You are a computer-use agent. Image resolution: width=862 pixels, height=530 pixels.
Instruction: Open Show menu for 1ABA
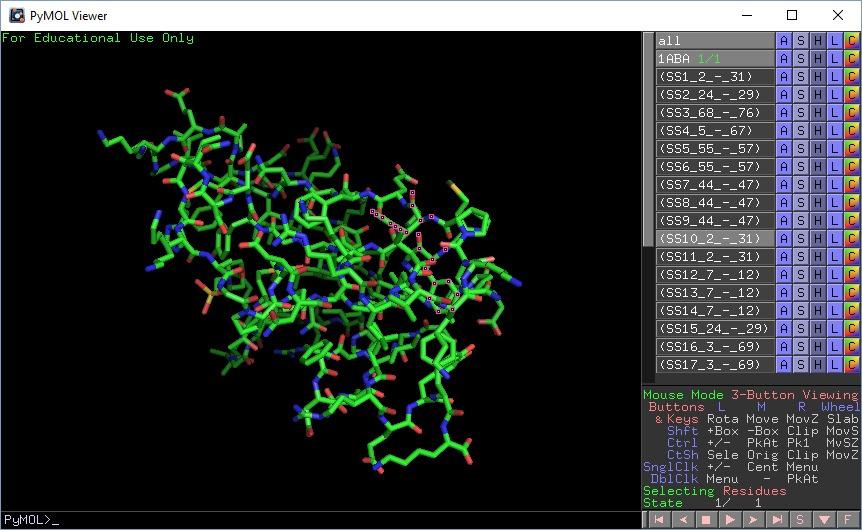800,58
